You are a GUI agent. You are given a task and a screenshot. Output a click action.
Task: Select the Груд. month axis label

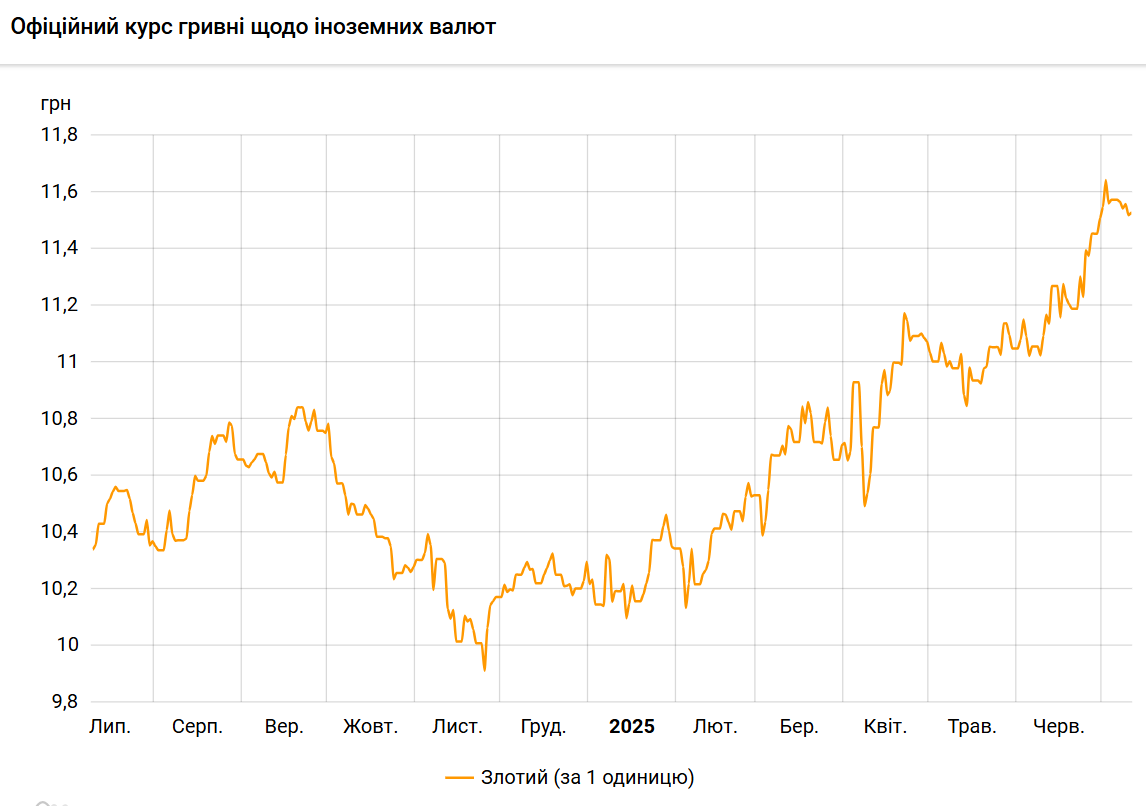544,727
